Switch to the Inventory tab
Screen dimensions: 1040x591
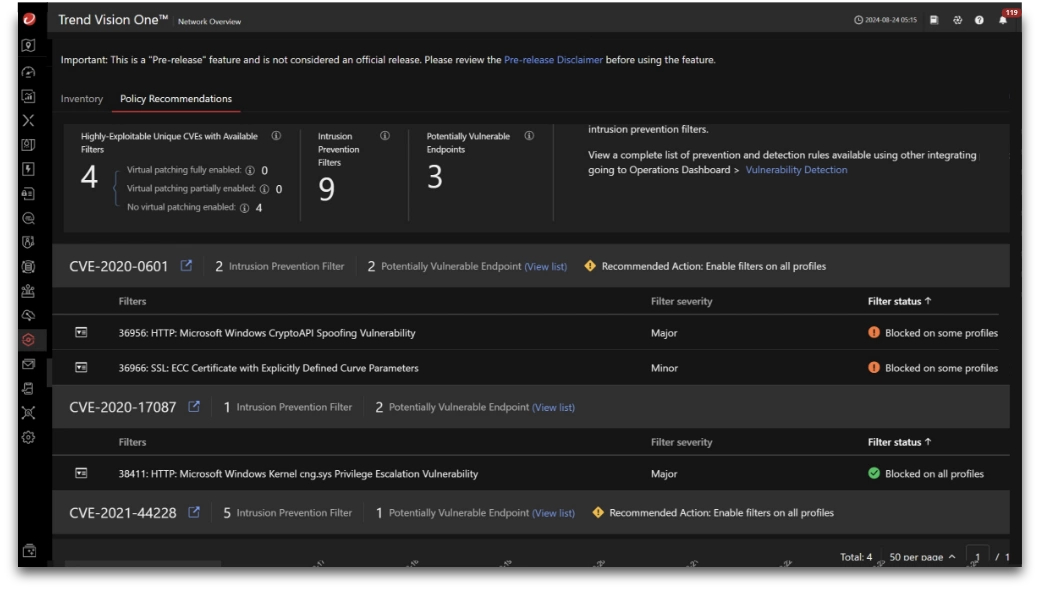pyautogui.click(x=82, y=99)
